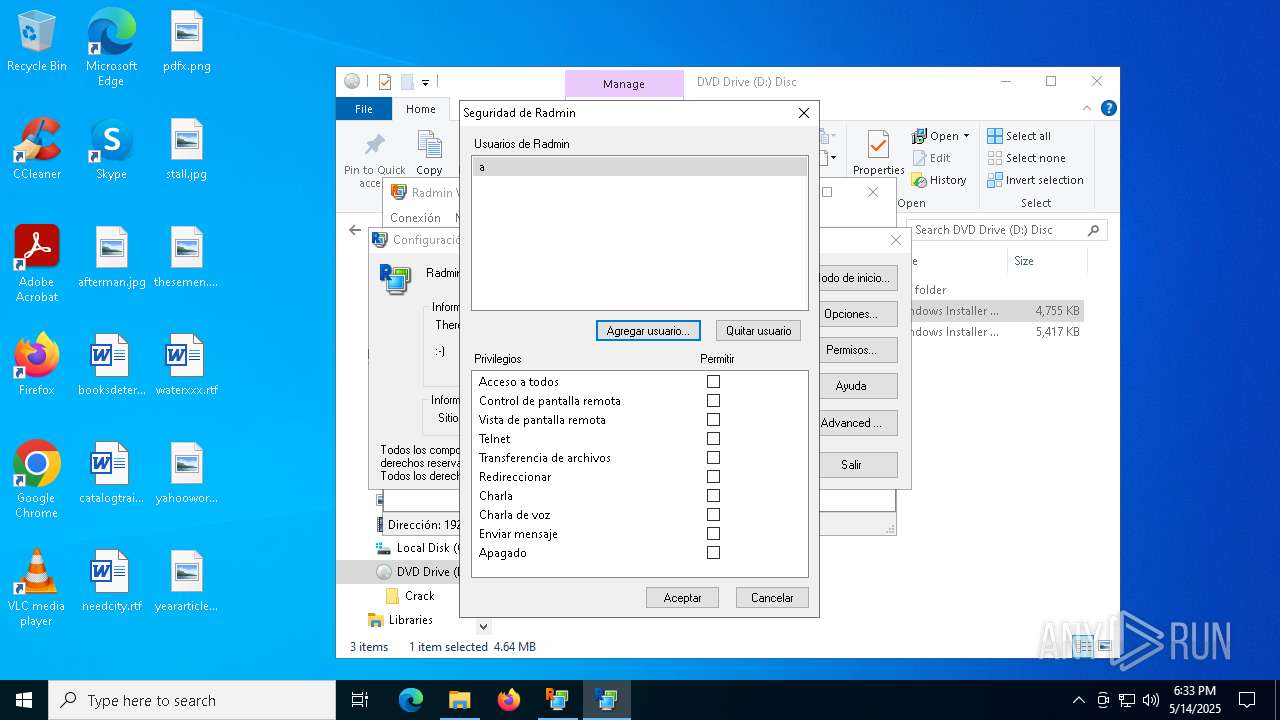Check the 'Acceso a todos' permission box
Image resolution: width=1280 pixels, height=720 pixels.
click(x=713, y=382)
